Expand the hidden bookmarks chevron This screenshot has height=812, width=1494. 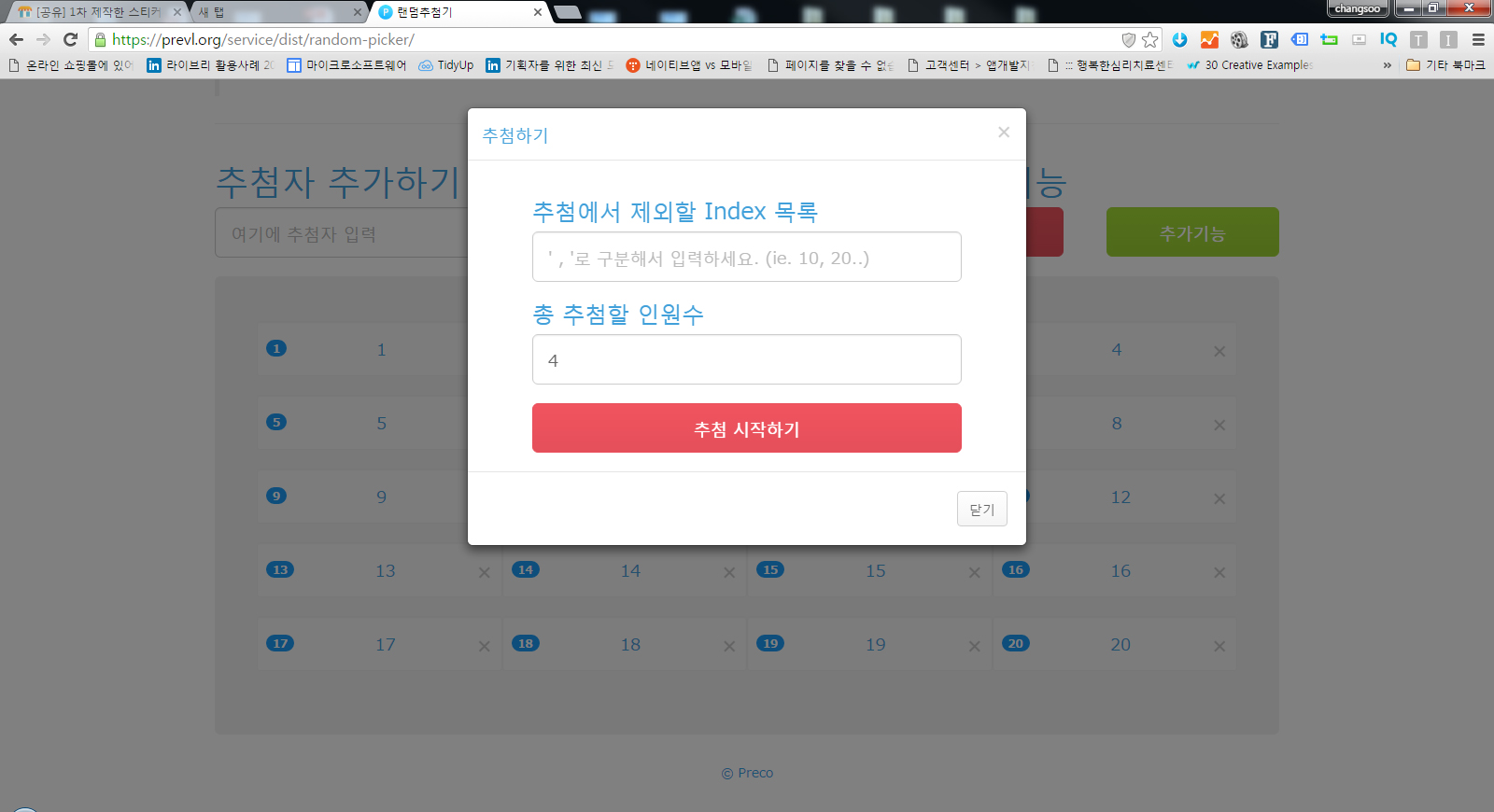1387,65
